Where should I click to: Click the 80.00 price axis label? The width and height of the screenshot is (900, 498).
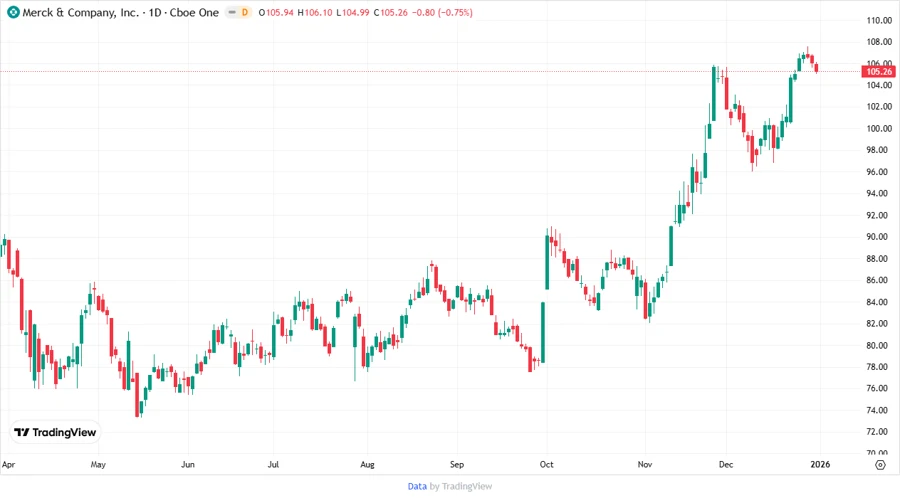point(879,345)
